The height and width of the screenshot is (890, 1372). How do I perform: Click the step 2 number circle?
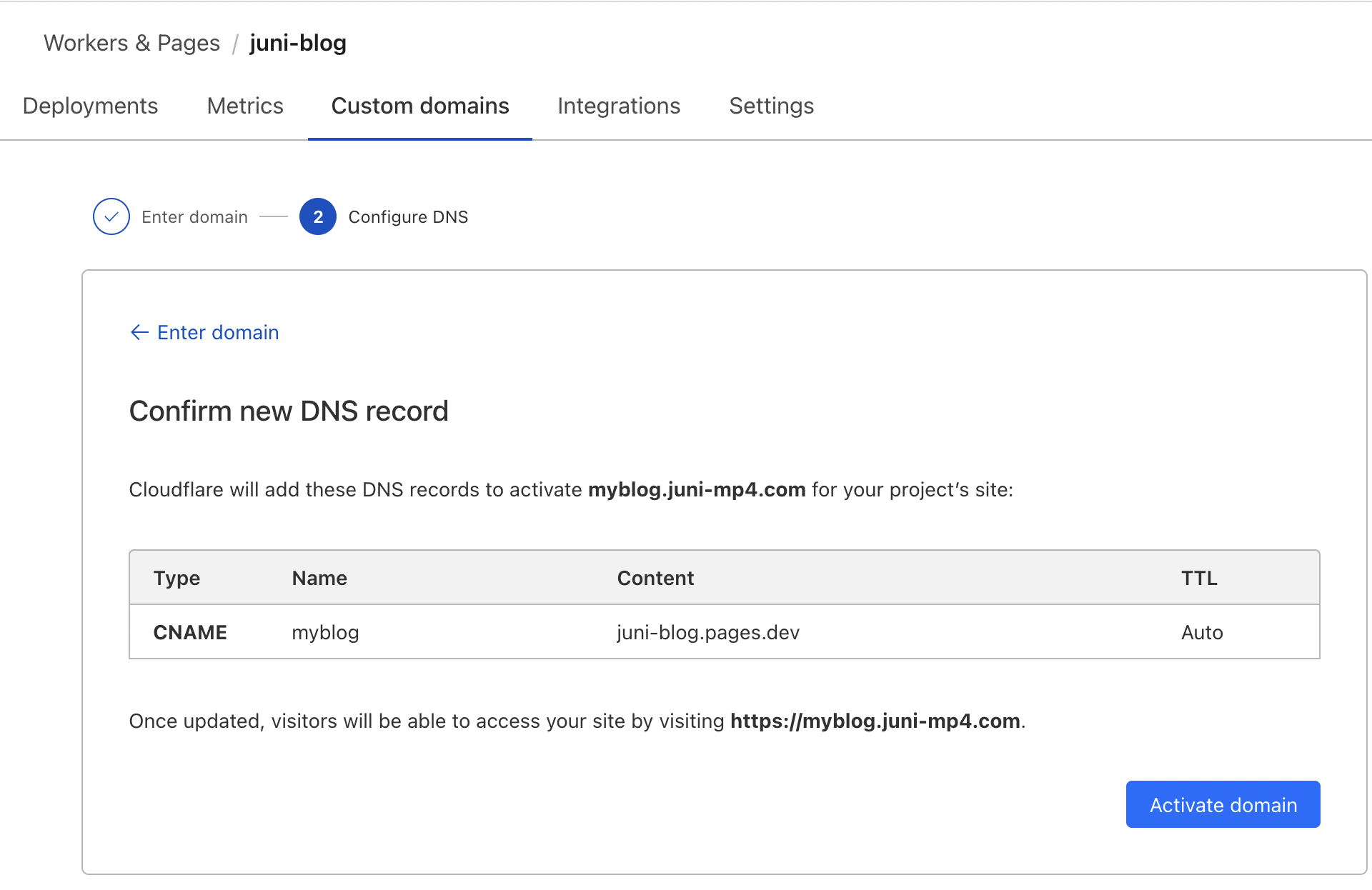(317, 216)
